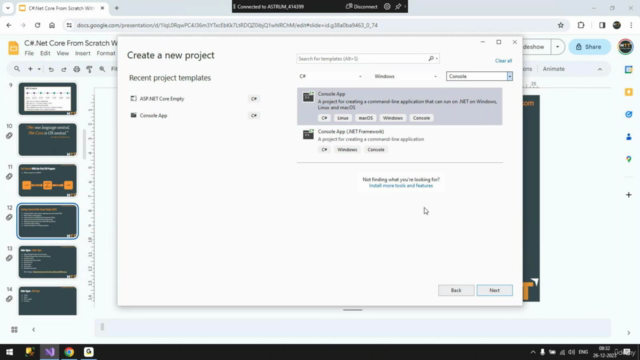Screen dimensions: 640x360
Task: Select slide 11 thumbnail
Action: (47, 180)
